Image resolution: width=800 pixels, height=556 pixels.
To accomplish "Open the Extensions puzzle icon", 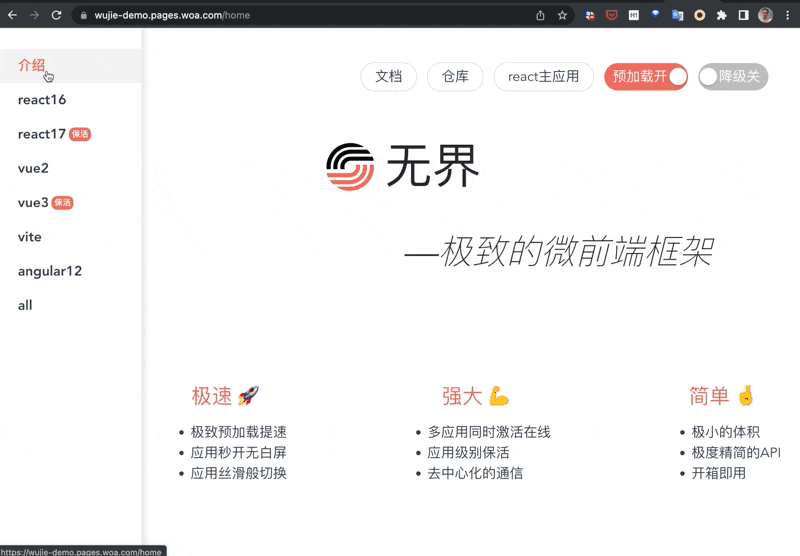I will tap(721, 15).
